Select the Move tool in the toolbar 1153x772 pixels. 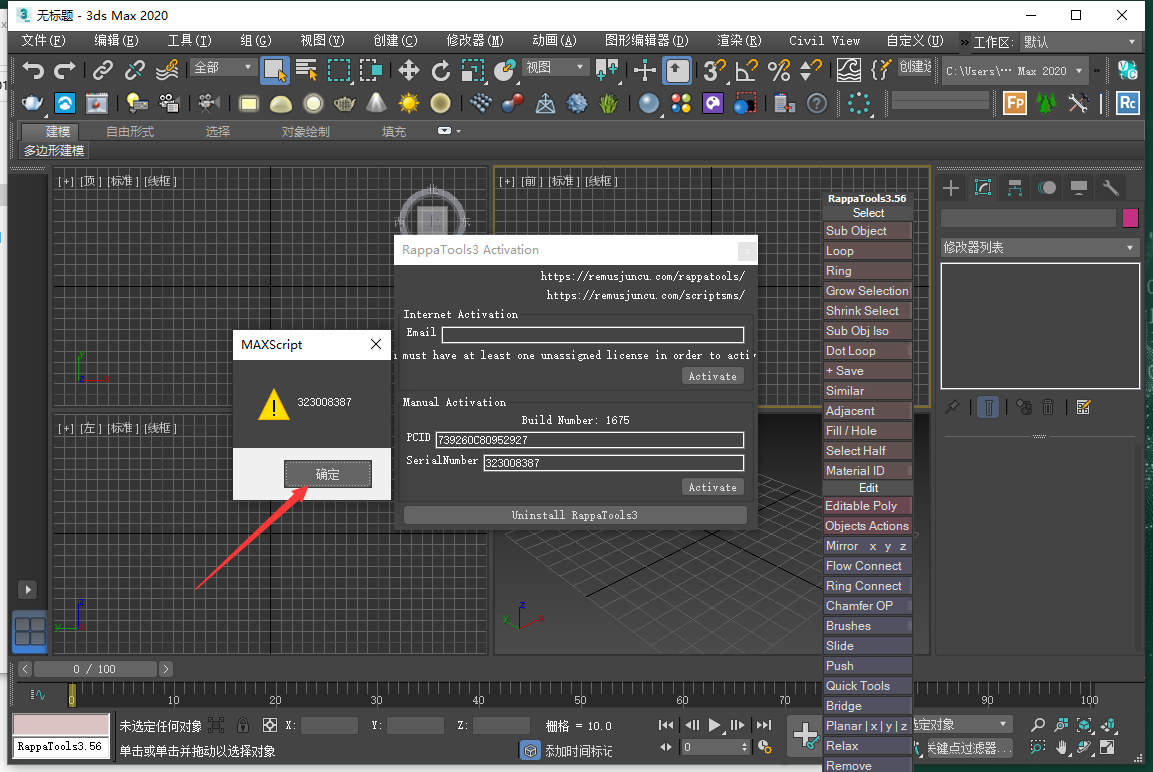coord(407,71)
